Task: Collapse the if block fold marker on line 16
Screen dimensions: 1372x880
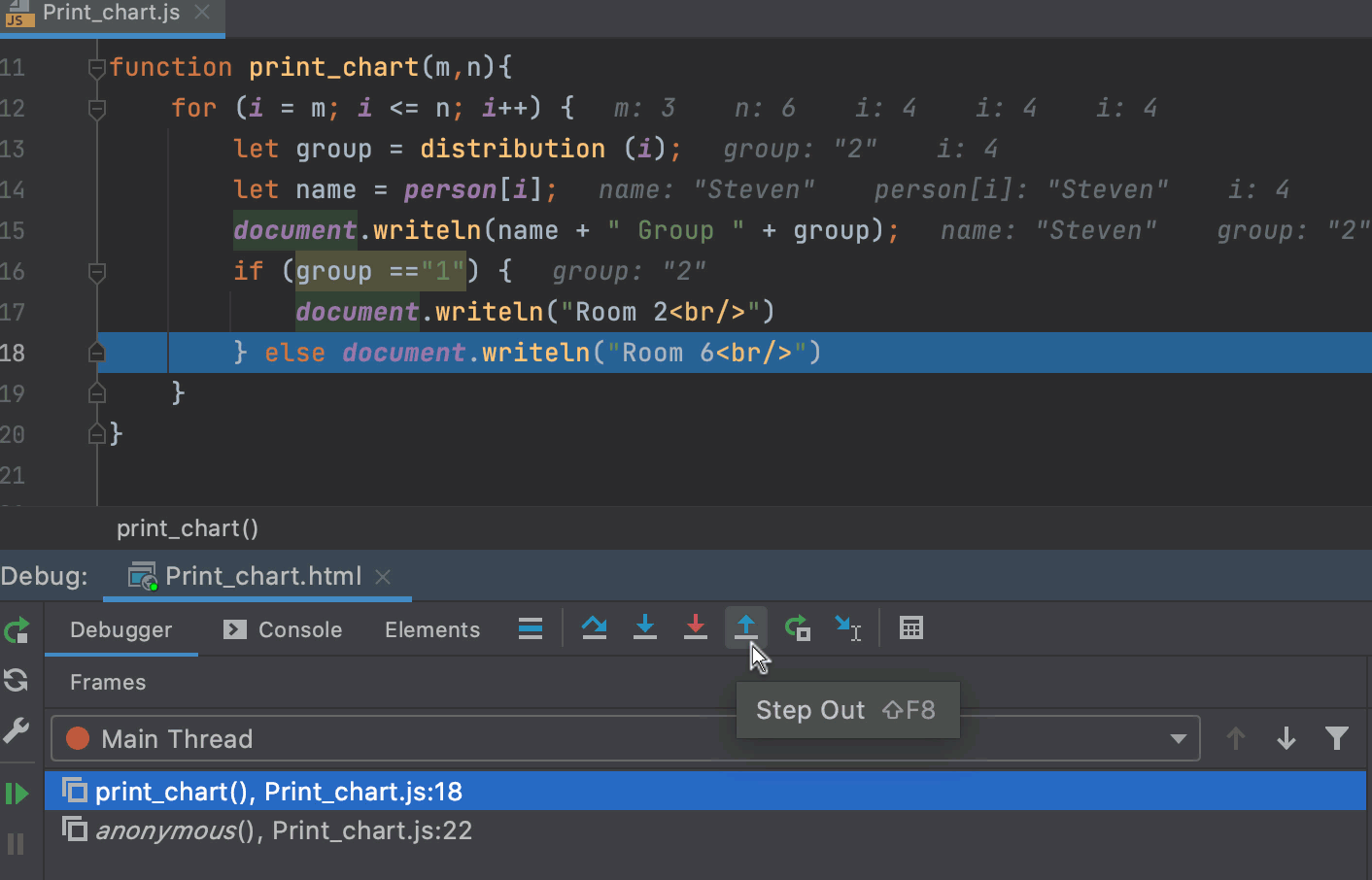Action: coord(96,272)
